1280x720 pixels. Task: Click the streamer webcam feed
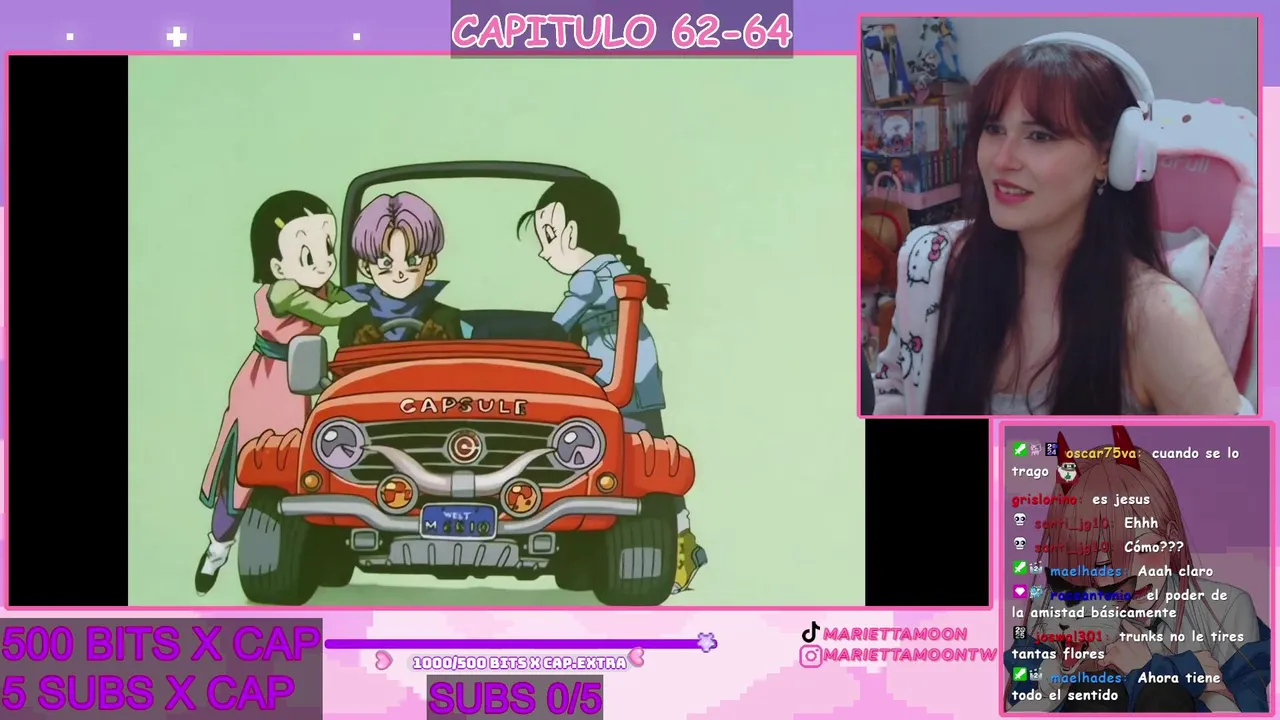point(1059,215)
